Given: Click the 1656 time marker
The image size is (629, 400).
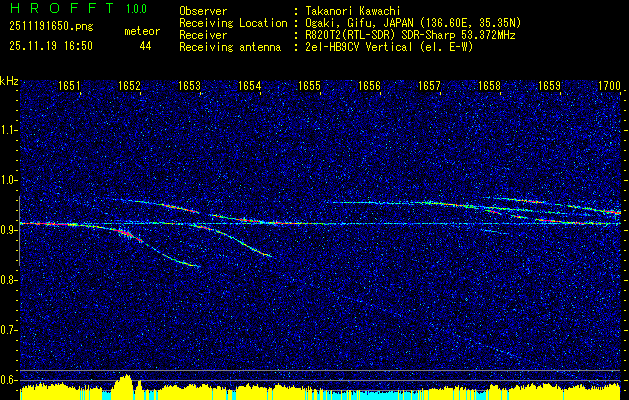Looking at the screenshot, I should tap(369, 85).
